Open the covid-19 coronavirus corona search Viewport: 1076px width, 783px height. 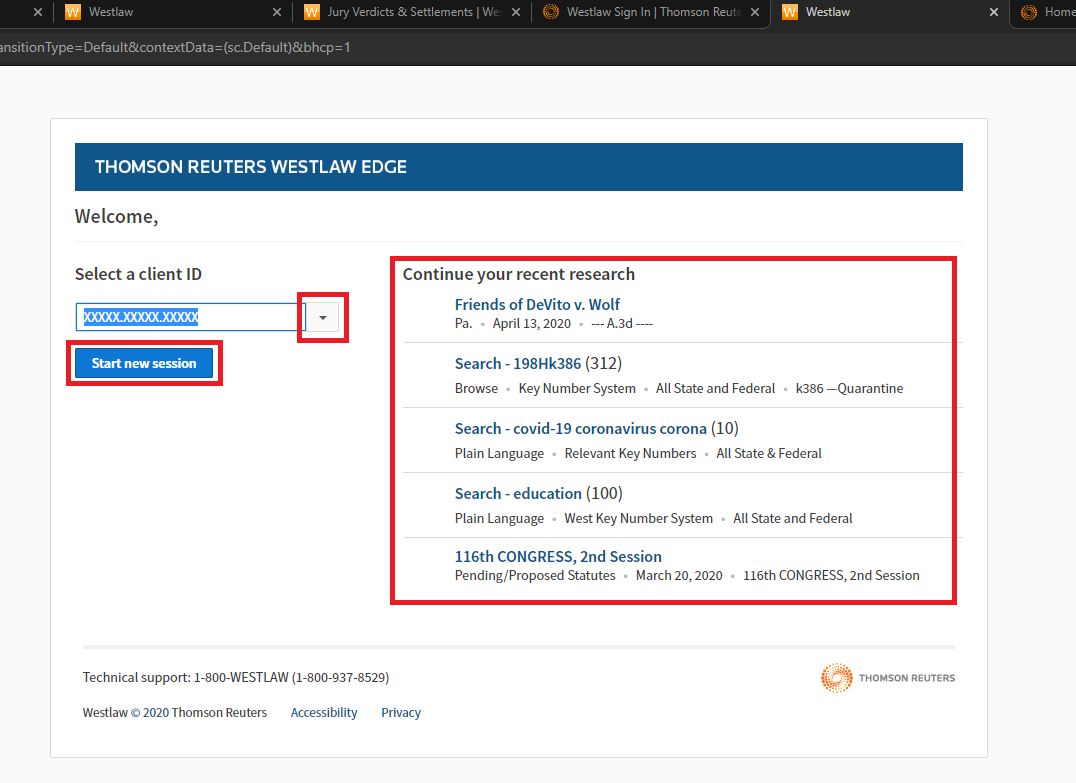click(580, 428)
